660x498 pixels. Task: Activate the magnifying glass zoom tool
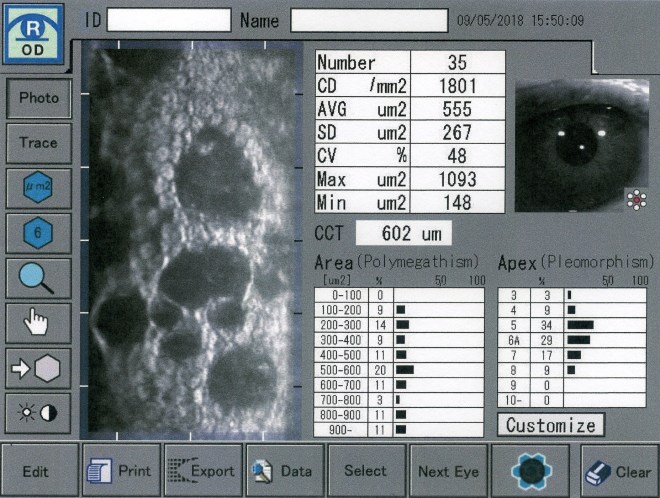pyautogui.click(x=38, y=277)
